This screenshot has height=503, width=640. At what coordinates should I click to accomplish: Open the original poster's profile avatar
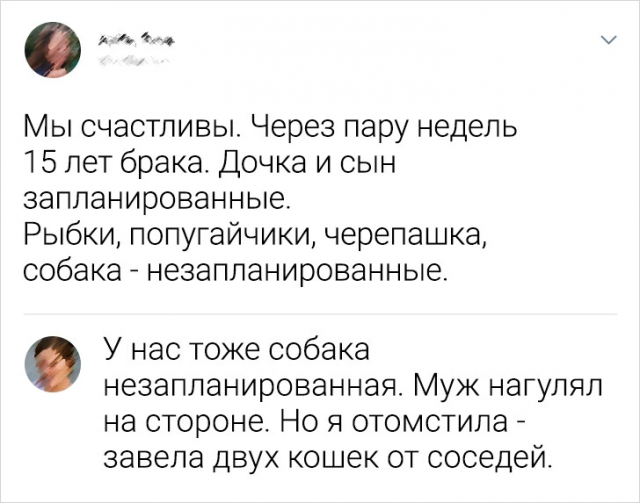53,50
